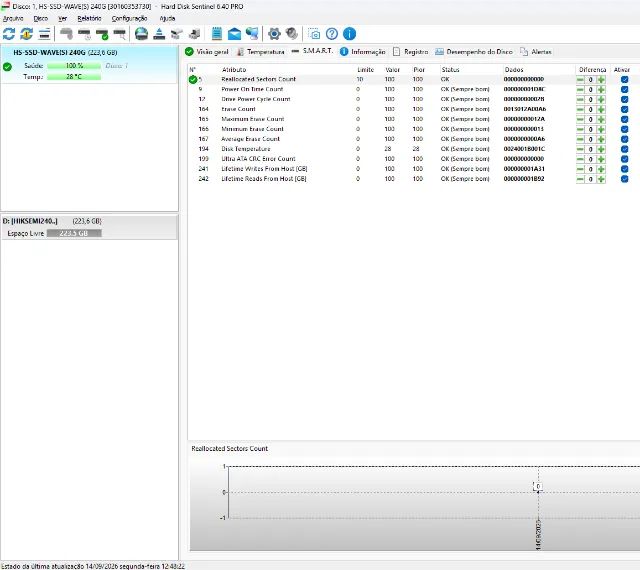Screen dimensions: 640x570
Task: Uncheck Ativar for Ultra ATA CRC Error Count
Action: pos(624,159)
